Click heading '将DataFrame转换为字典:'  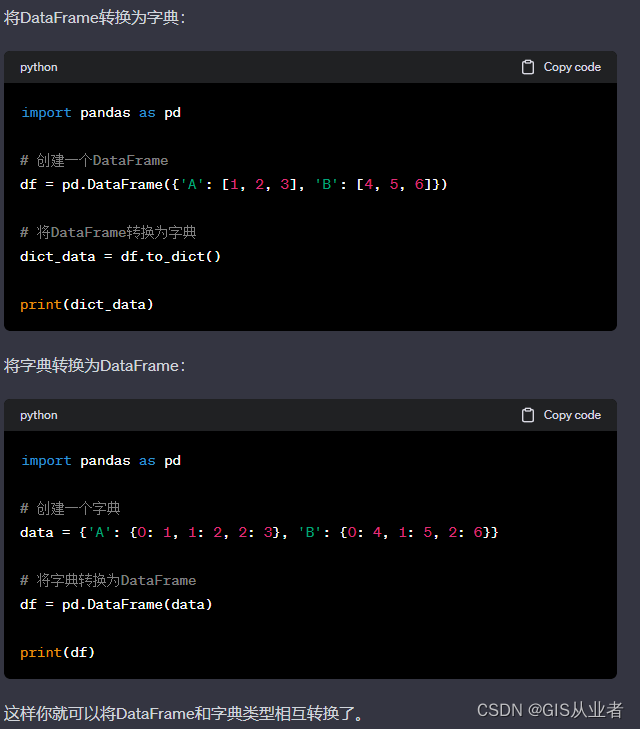point(95,18)
